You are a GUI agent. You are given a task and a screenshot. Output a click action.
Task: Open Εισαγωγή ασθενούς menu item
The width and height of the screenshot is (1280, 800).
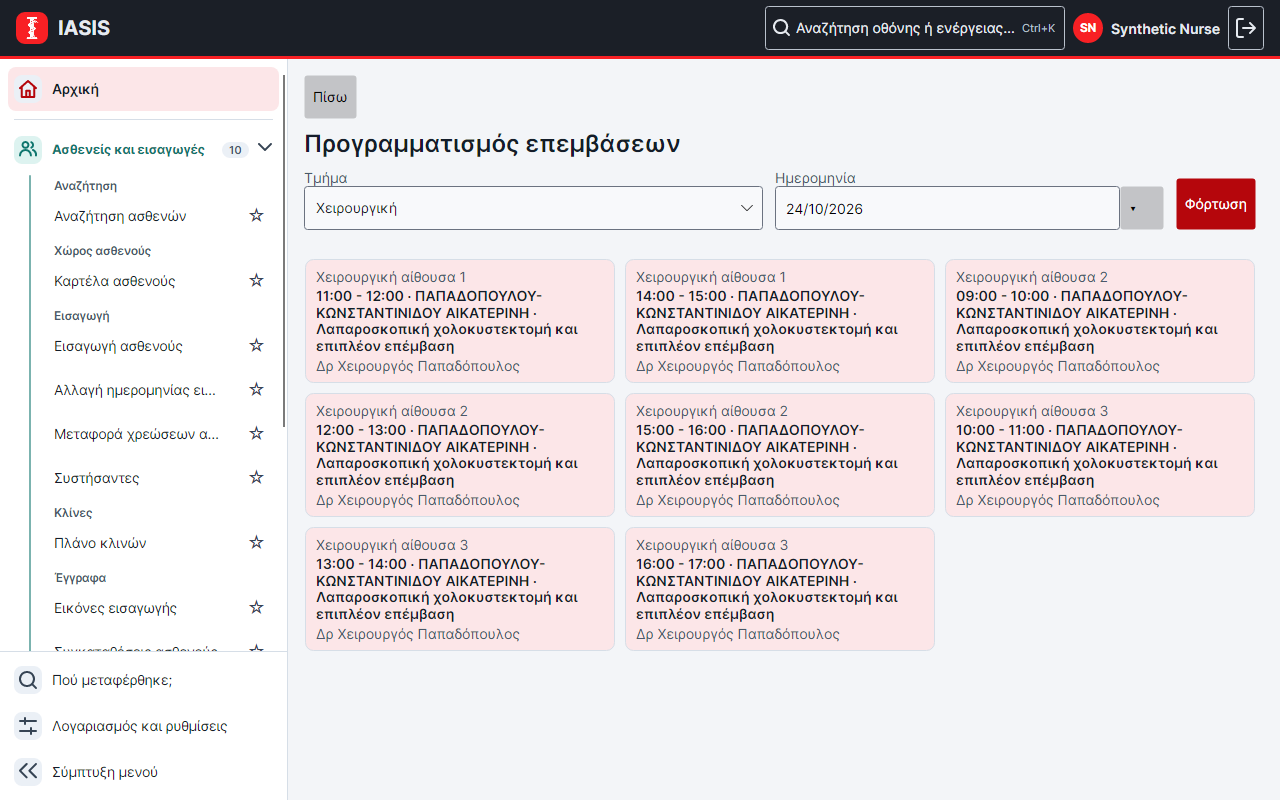[118, 346]
